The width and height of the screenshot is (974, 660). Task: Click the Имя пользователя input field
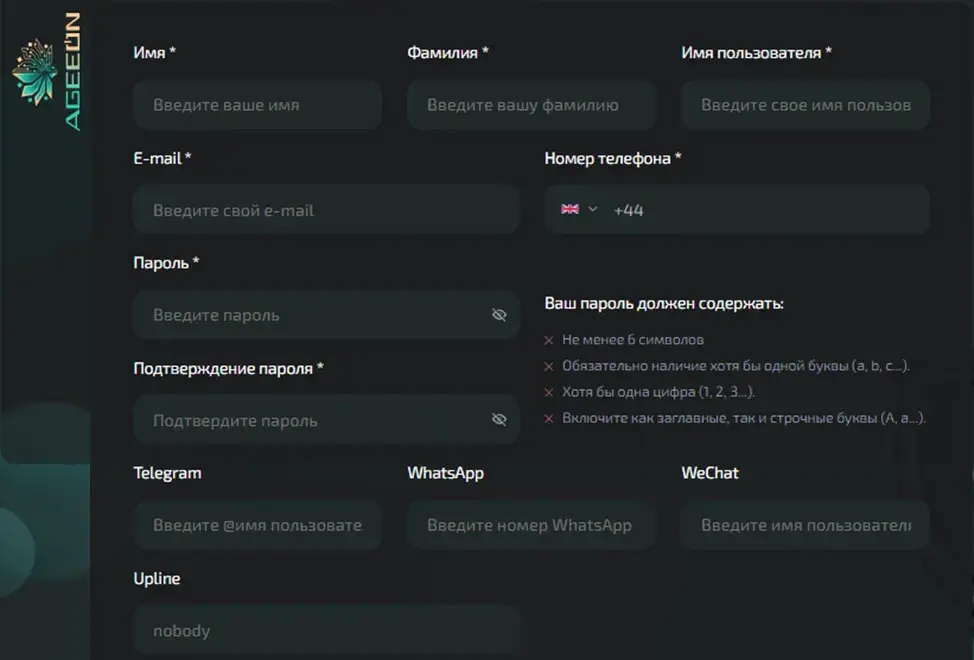click(x=805, y=105)
